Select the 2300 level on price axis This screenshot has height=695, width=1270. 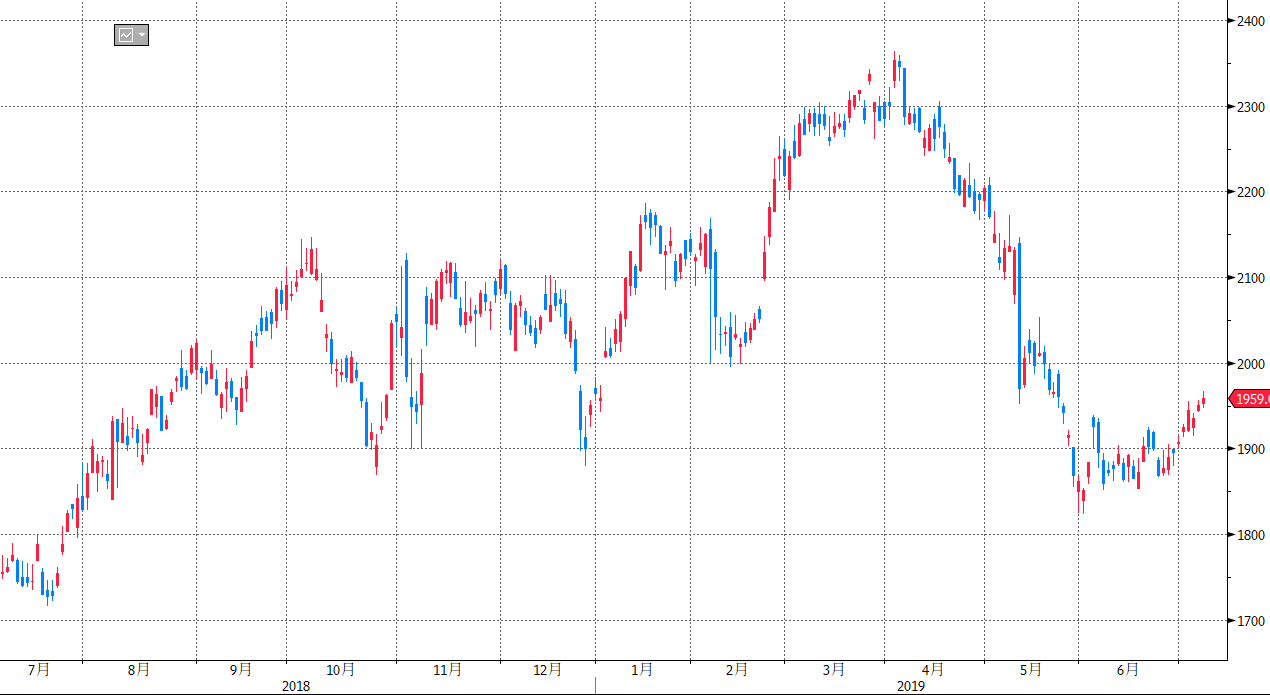click(1250, 106)
